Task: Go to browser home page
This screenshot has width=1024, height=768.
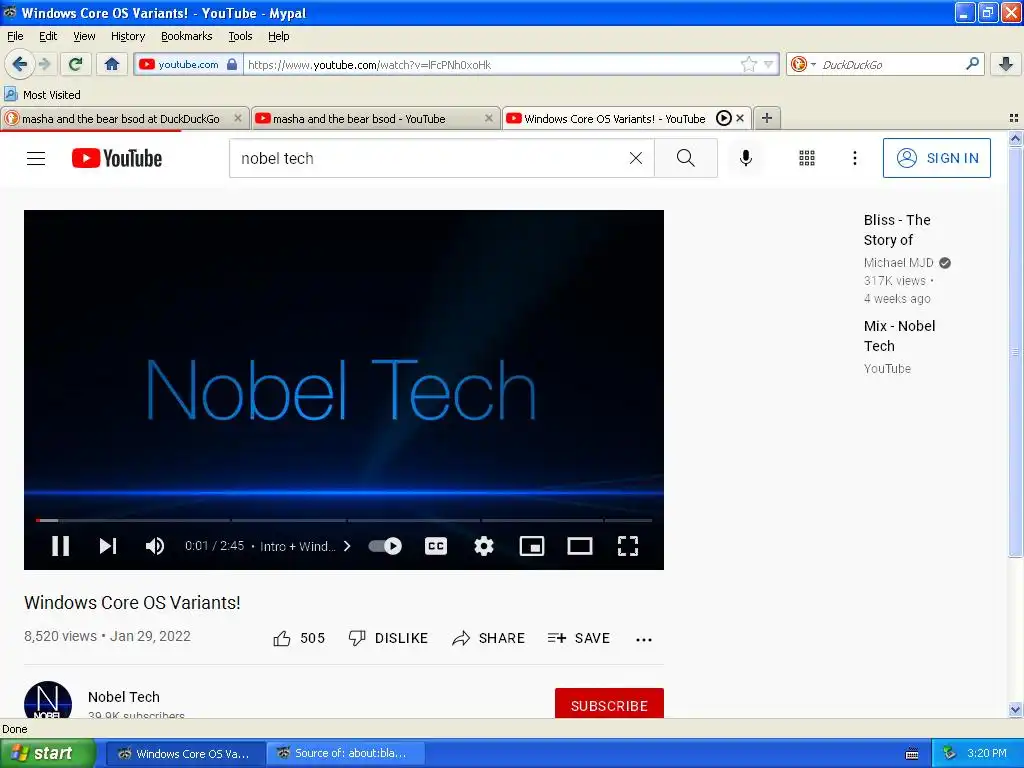Action: [112, 64]
